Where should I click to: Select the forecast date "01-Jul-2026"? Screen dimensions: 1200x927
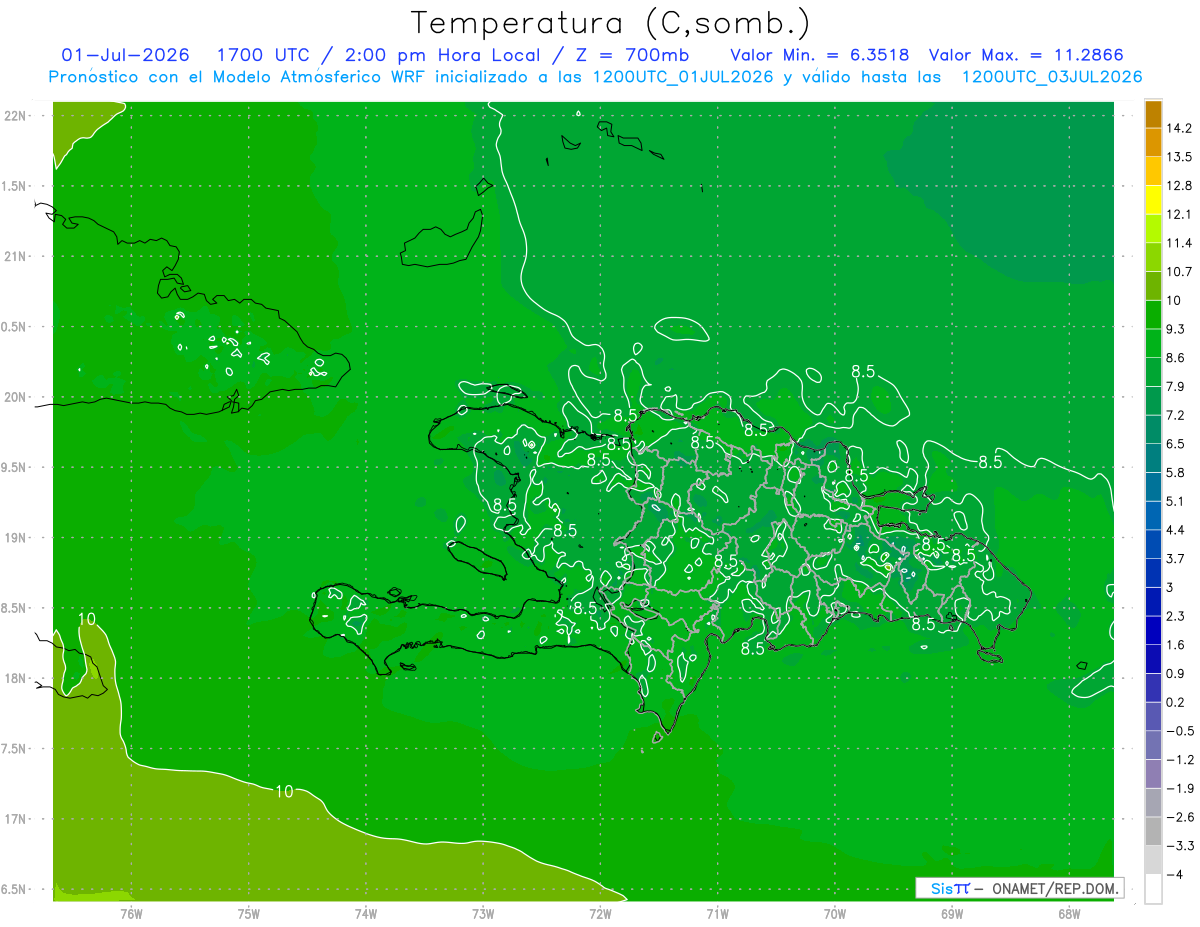pyautogui.click(x=123, y=54)
